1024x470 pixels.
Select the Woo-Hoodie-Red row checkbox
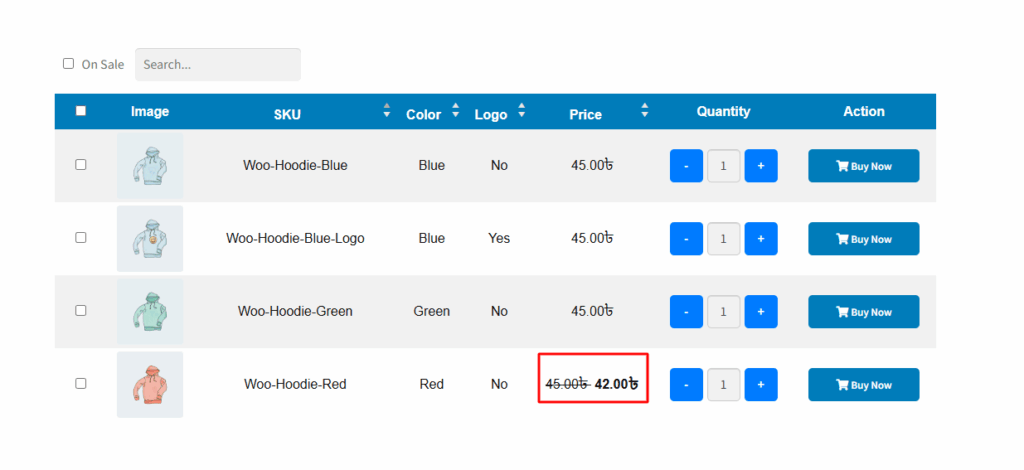(80, 383)
